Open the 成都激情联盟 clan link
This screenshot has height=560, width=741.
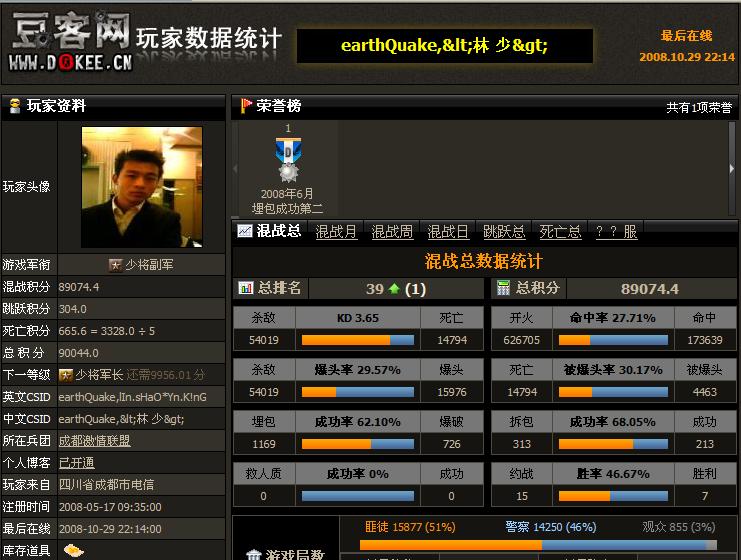tap(94, 441)
